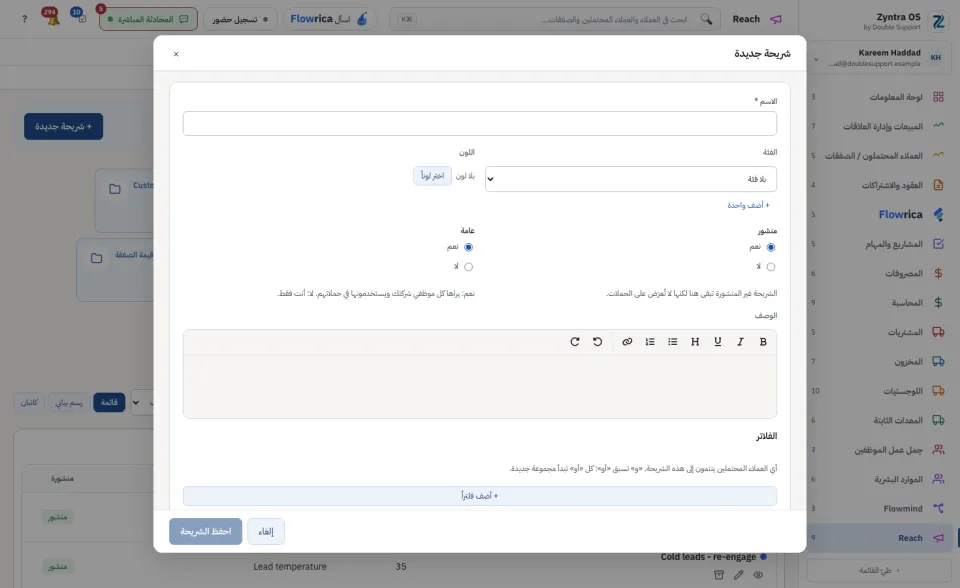
Task: Select لا for منشور
Action: pos(770,266)
